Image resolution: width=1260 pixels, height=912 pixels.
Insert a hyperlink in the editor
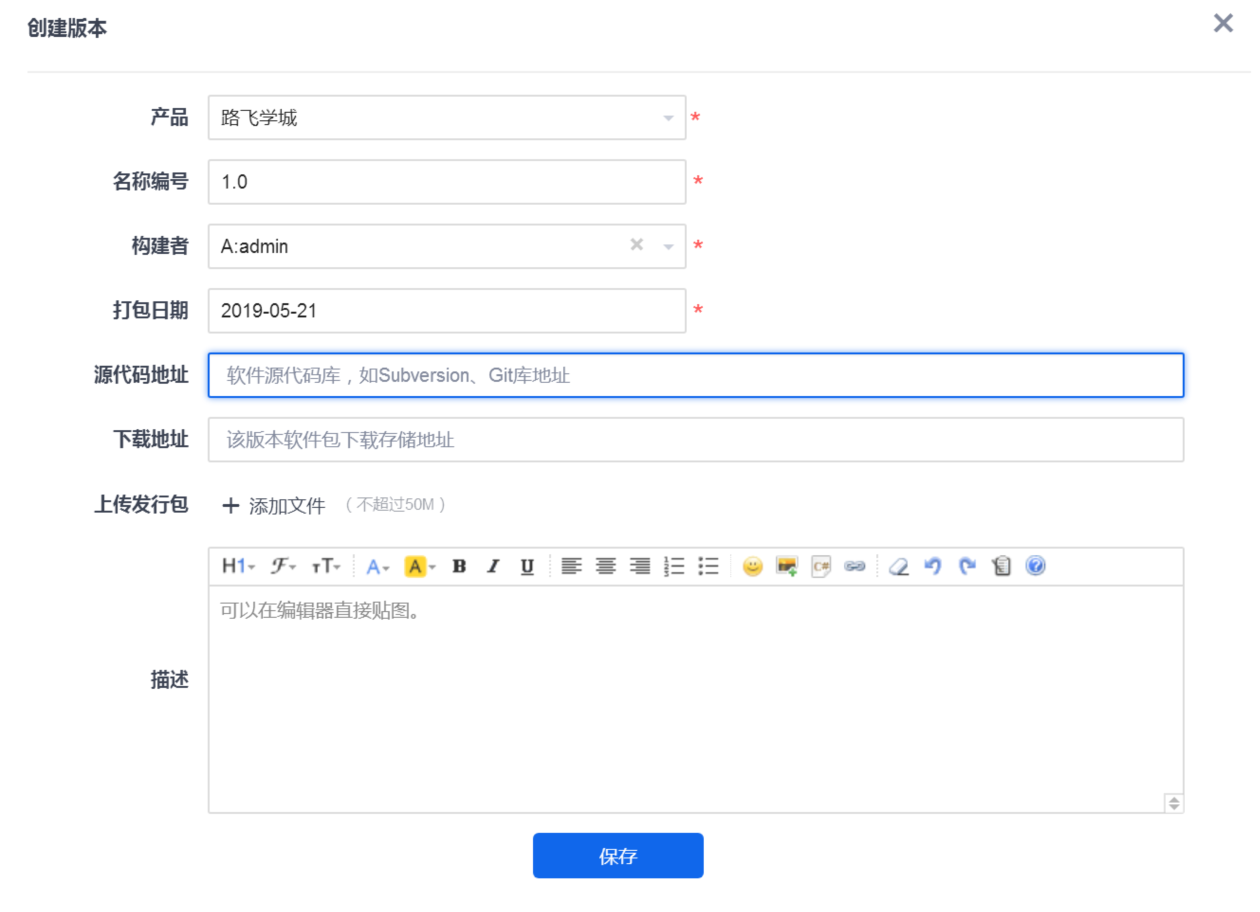(x=854, y=566)
